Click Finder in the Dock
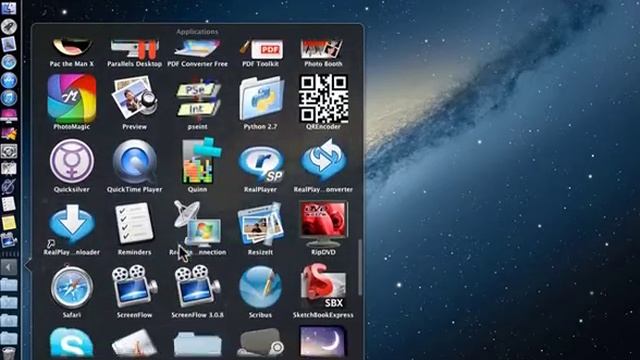Viewport: 640px width, 360px height. point(9,8)
